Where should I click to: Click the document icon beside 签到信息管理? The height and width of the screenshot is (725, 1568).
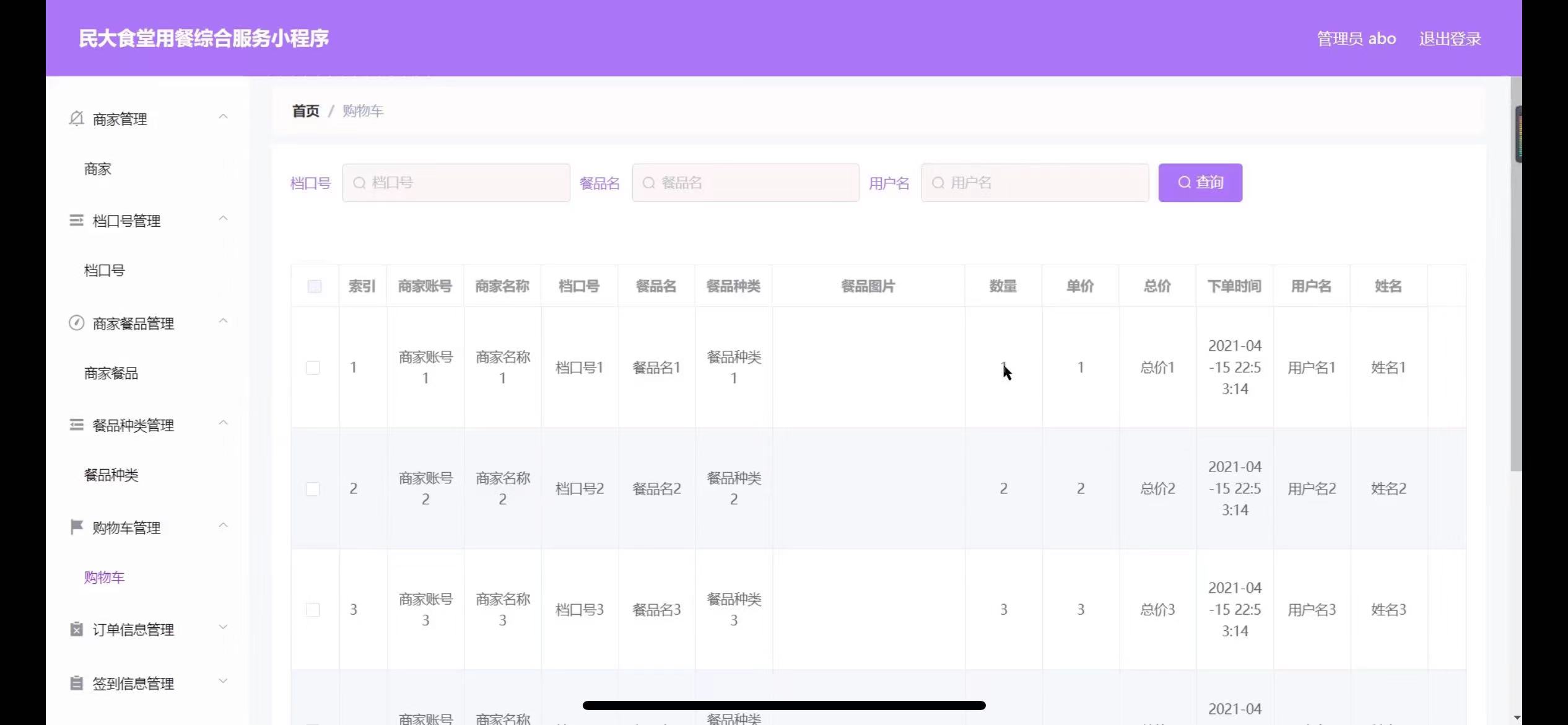[76, 683]
